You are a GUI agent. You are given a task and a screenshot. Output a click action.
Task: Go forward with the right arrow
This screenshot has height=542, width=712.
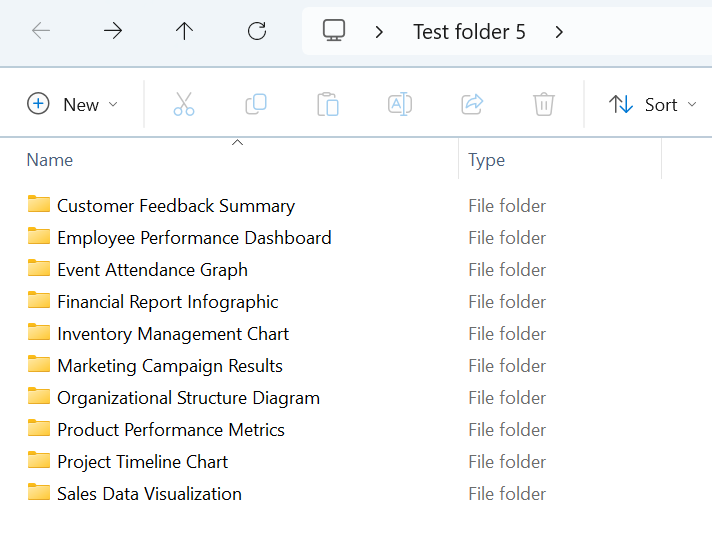coord(113,31)
